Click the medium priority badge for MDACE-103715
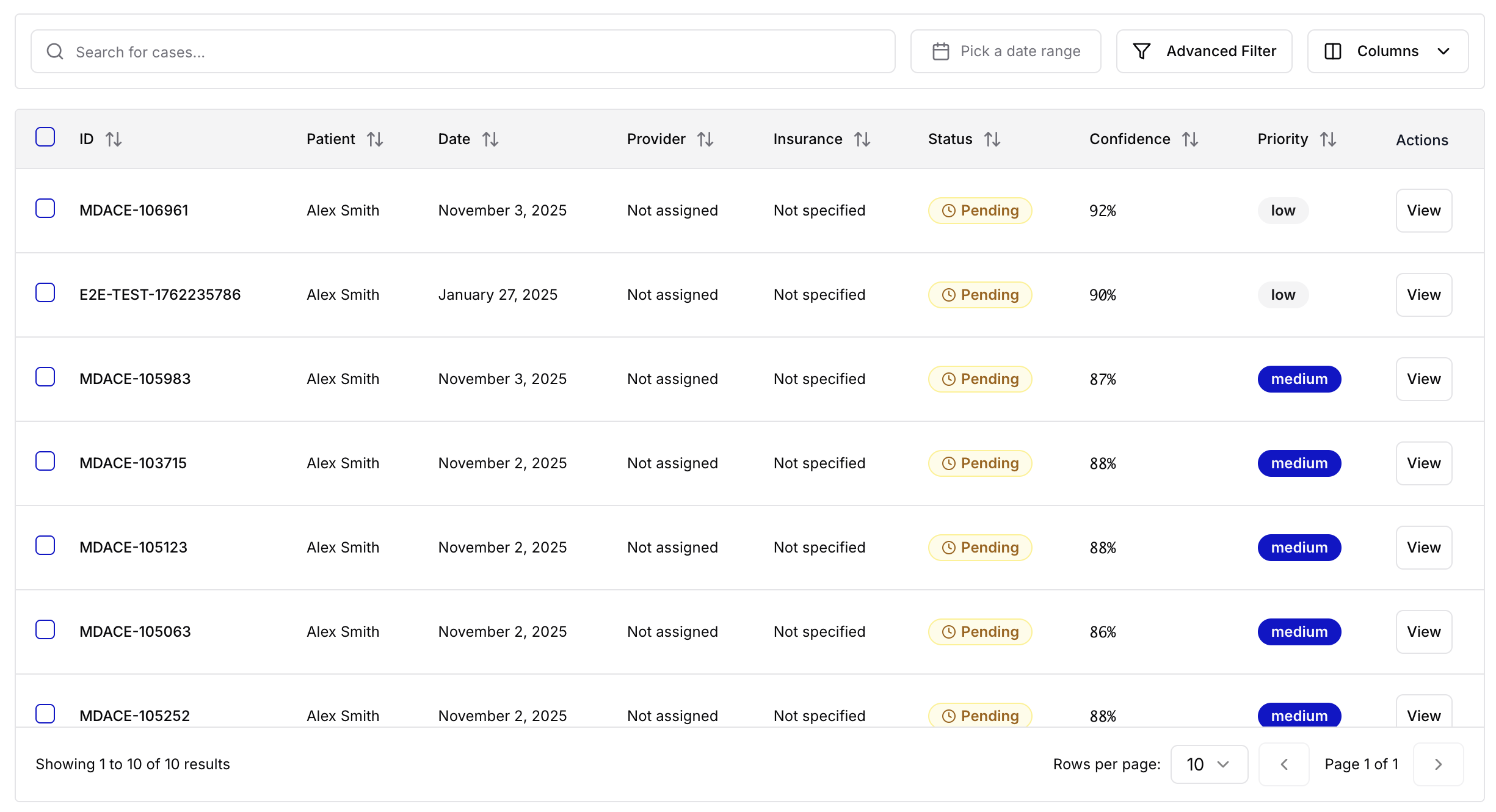 (1299, 463)
